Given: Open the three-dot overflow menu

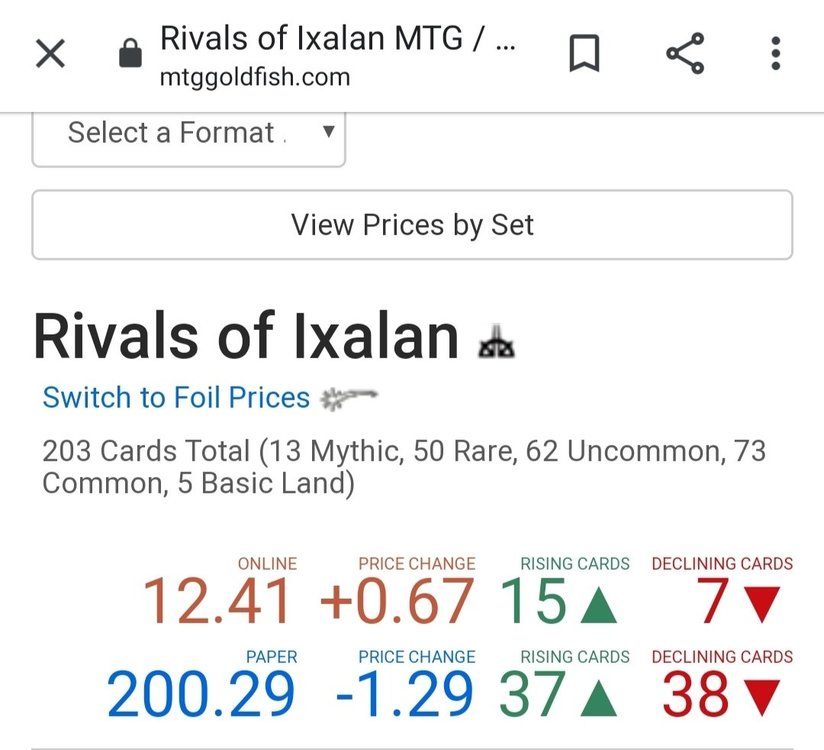Looking at the screenshot, I should tap(775, 54).
